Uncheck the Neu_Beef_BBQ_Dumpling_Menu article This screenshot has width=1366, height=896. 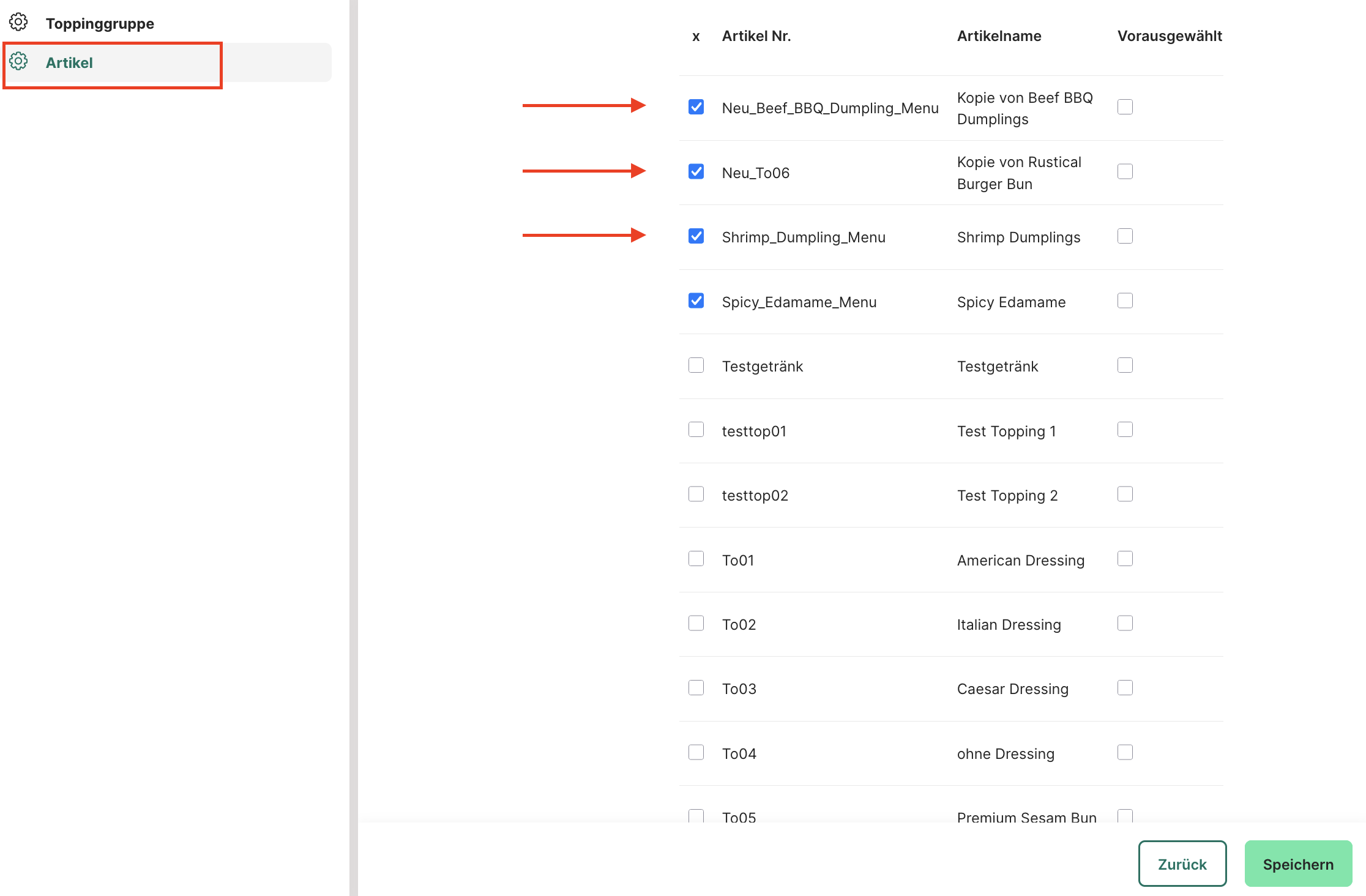point(696,107)
